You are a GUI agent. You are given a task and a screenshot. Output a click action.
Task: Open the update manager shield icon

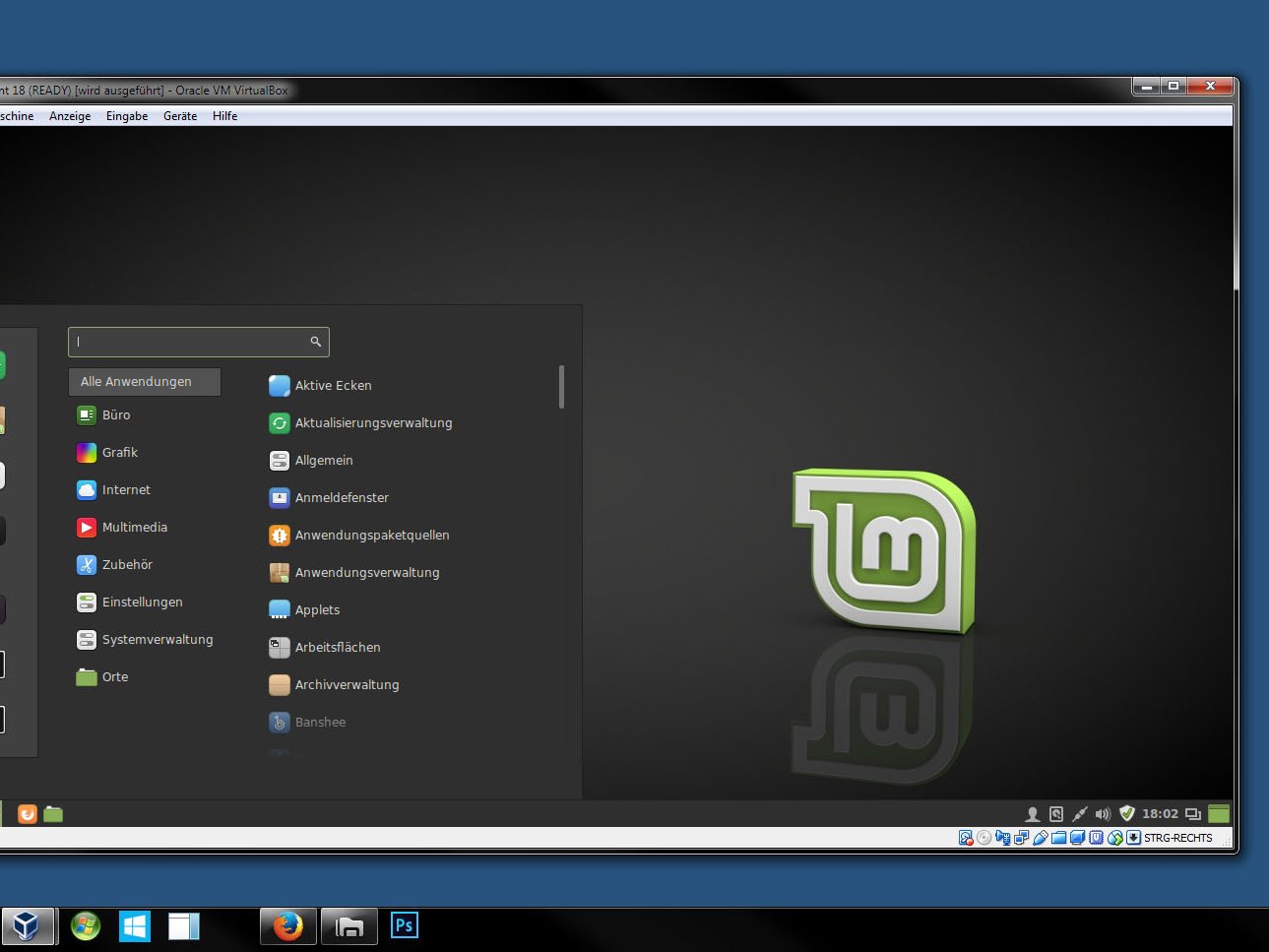click(1127, 813)
